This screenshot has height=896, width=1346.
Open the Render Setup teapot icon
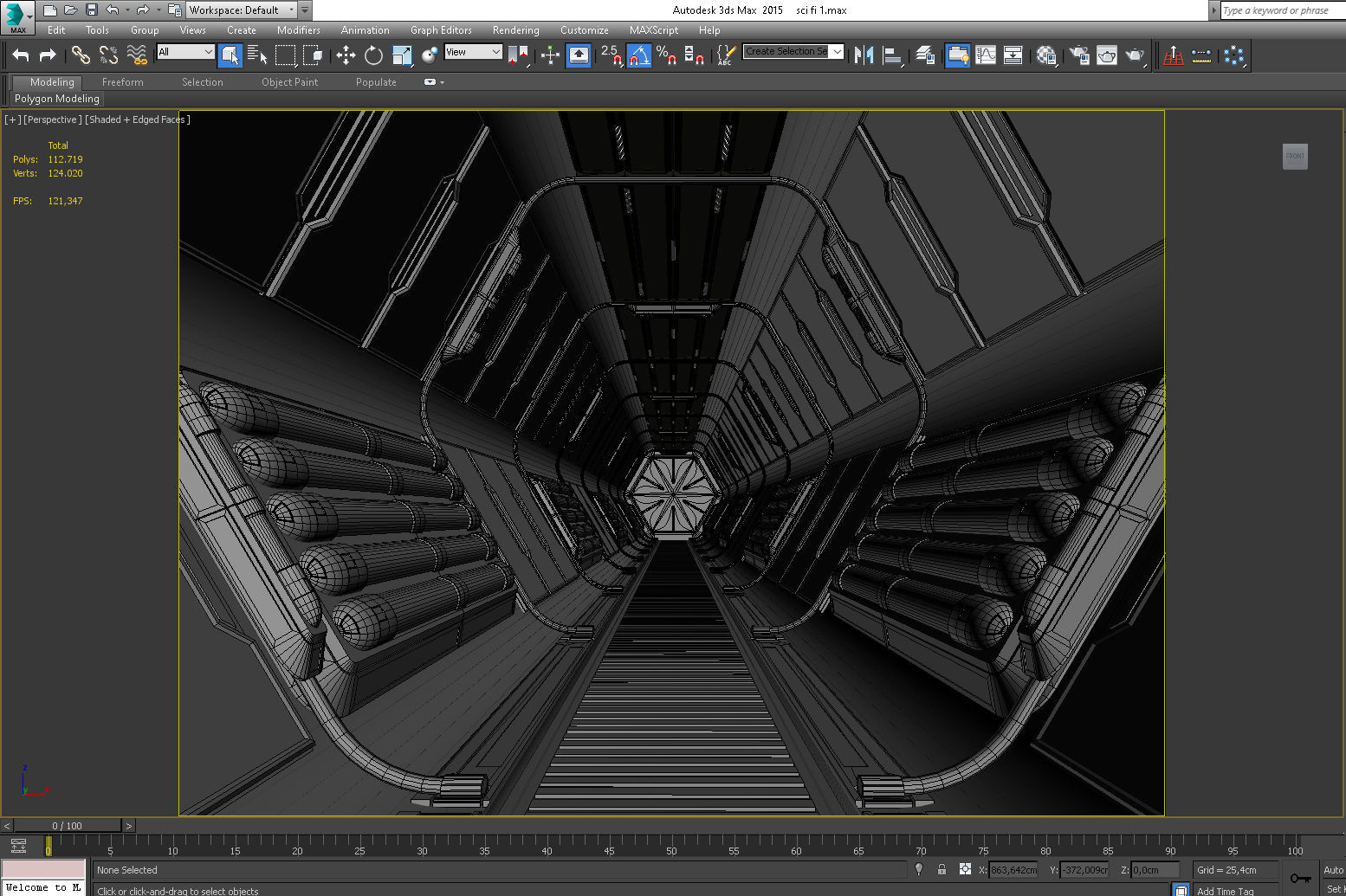point(1079,55)
